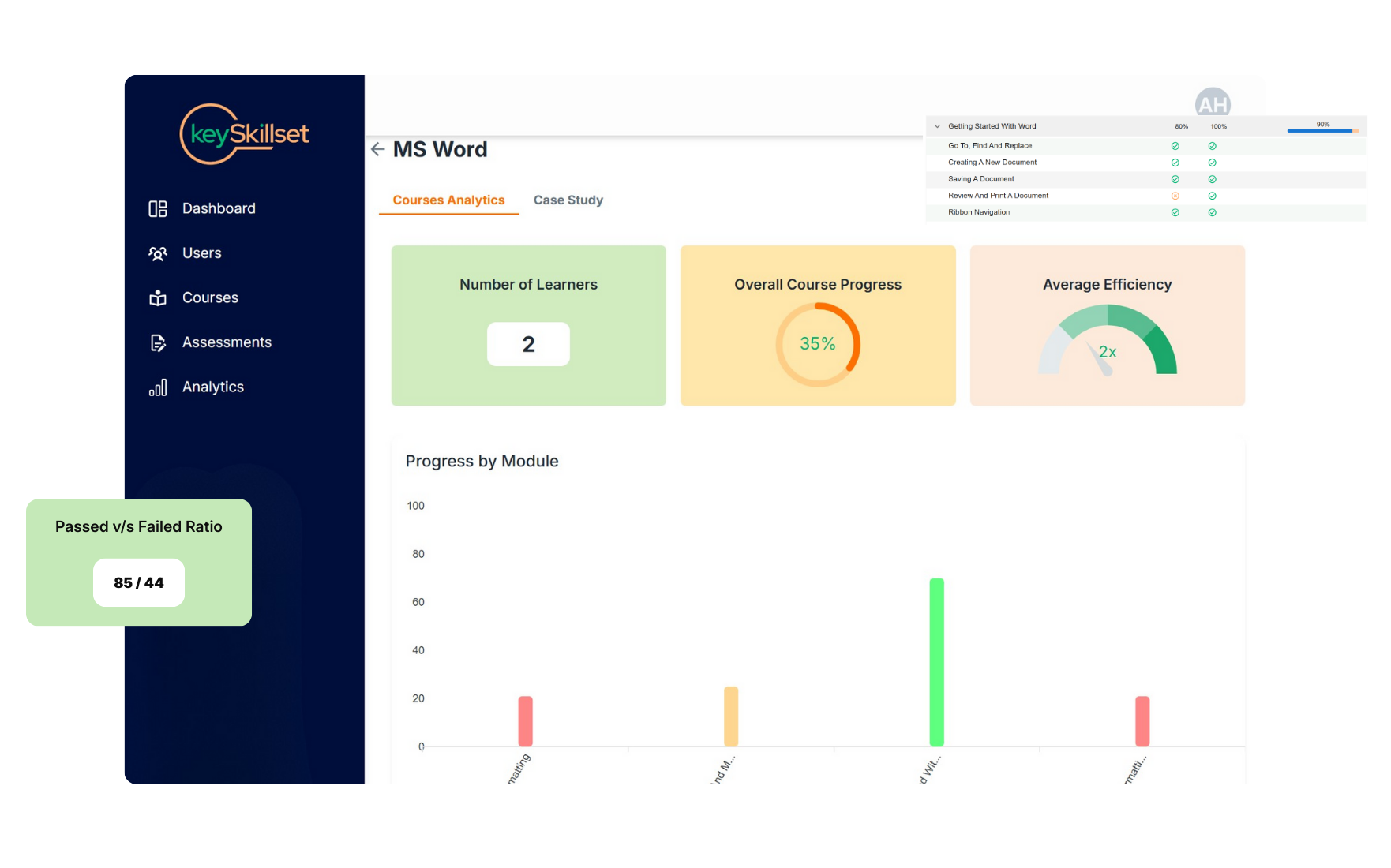Image resolution: width=1391 pixels, height=868 pixels.
Task: Click the Average Efficiency heading
Action: point(1107,285)
